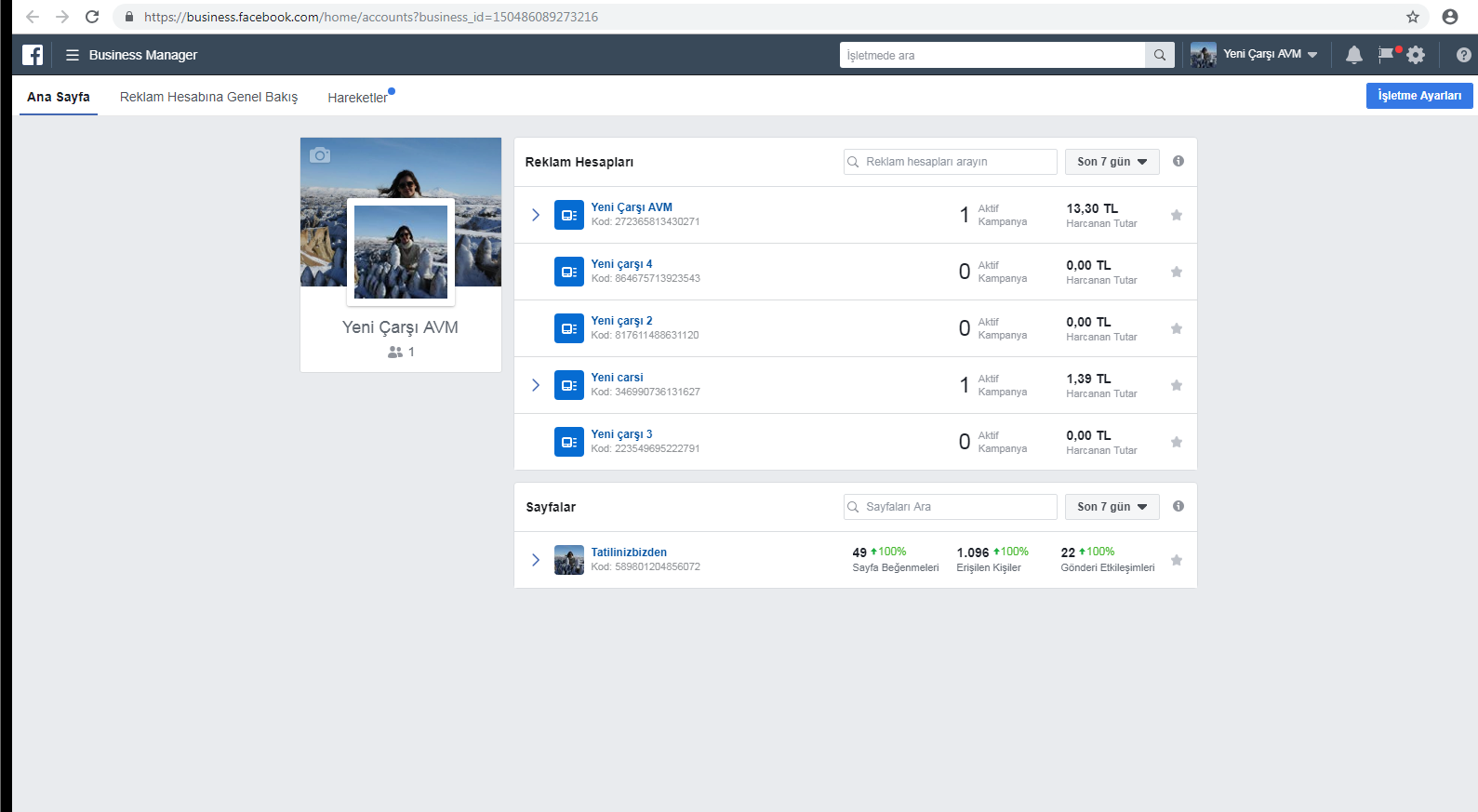Click the 49 Sayfa Beğenmeleri stat

[895, 559]
